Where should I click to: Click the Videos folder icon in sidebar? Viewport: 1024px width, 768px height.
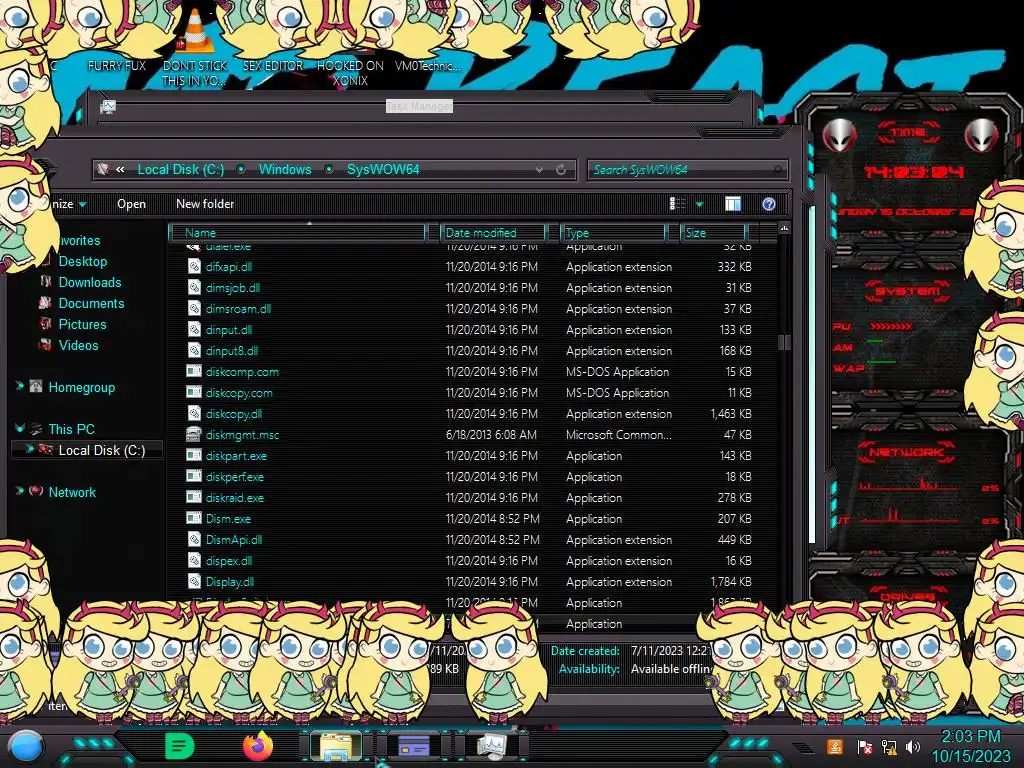(45, 345)
